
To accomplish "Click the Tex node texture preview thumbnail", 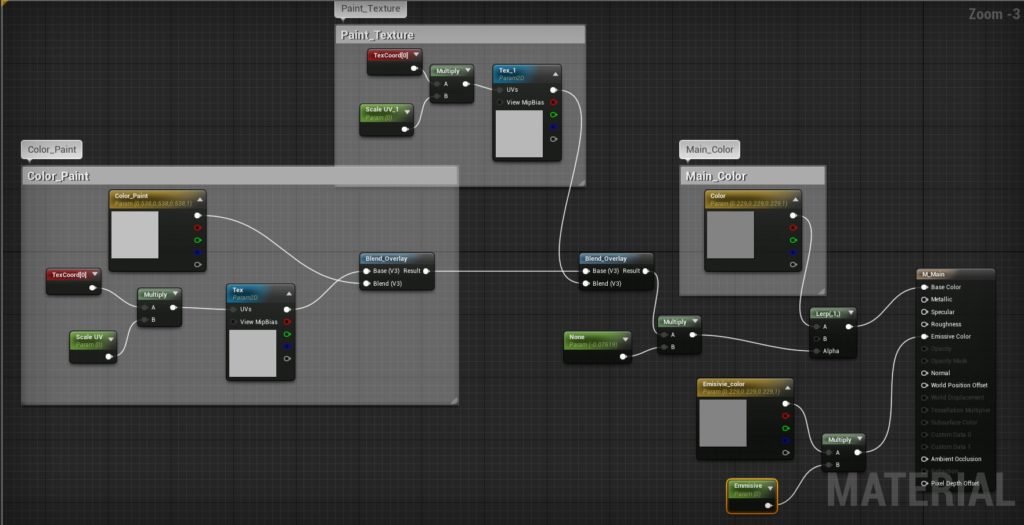I will [252, 353].
